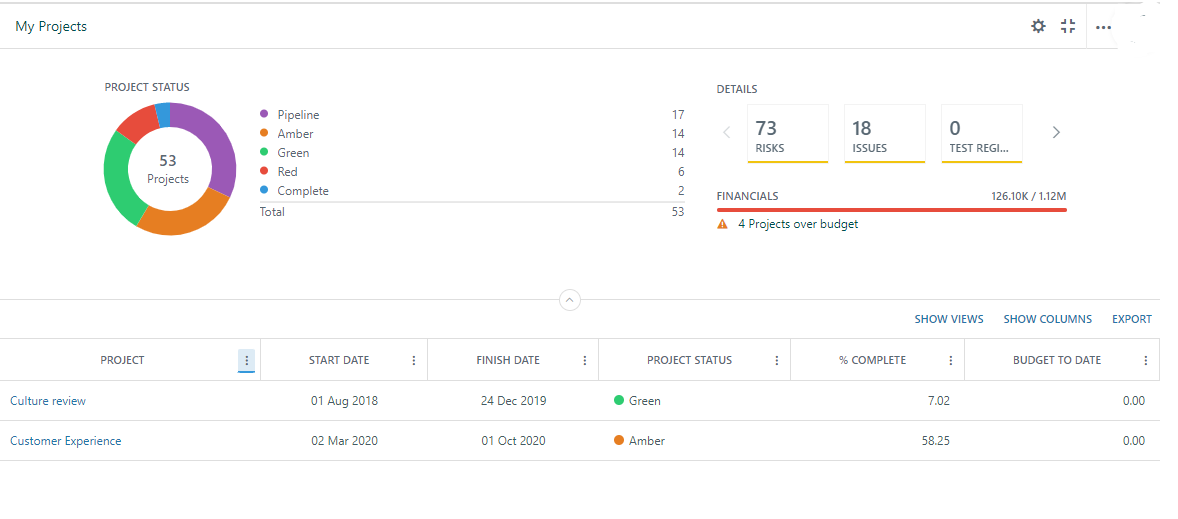Sort by the BUDGET TO DATE header
Viewport: 1178px width, 519px height.
pyautogui.click(x=1057, y=361)
